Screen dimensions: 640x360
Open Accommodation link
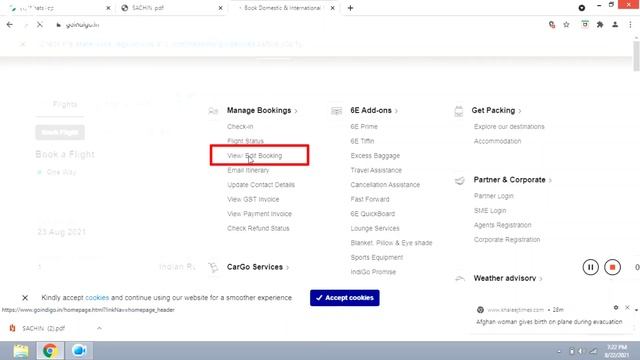tap(497, 141)
